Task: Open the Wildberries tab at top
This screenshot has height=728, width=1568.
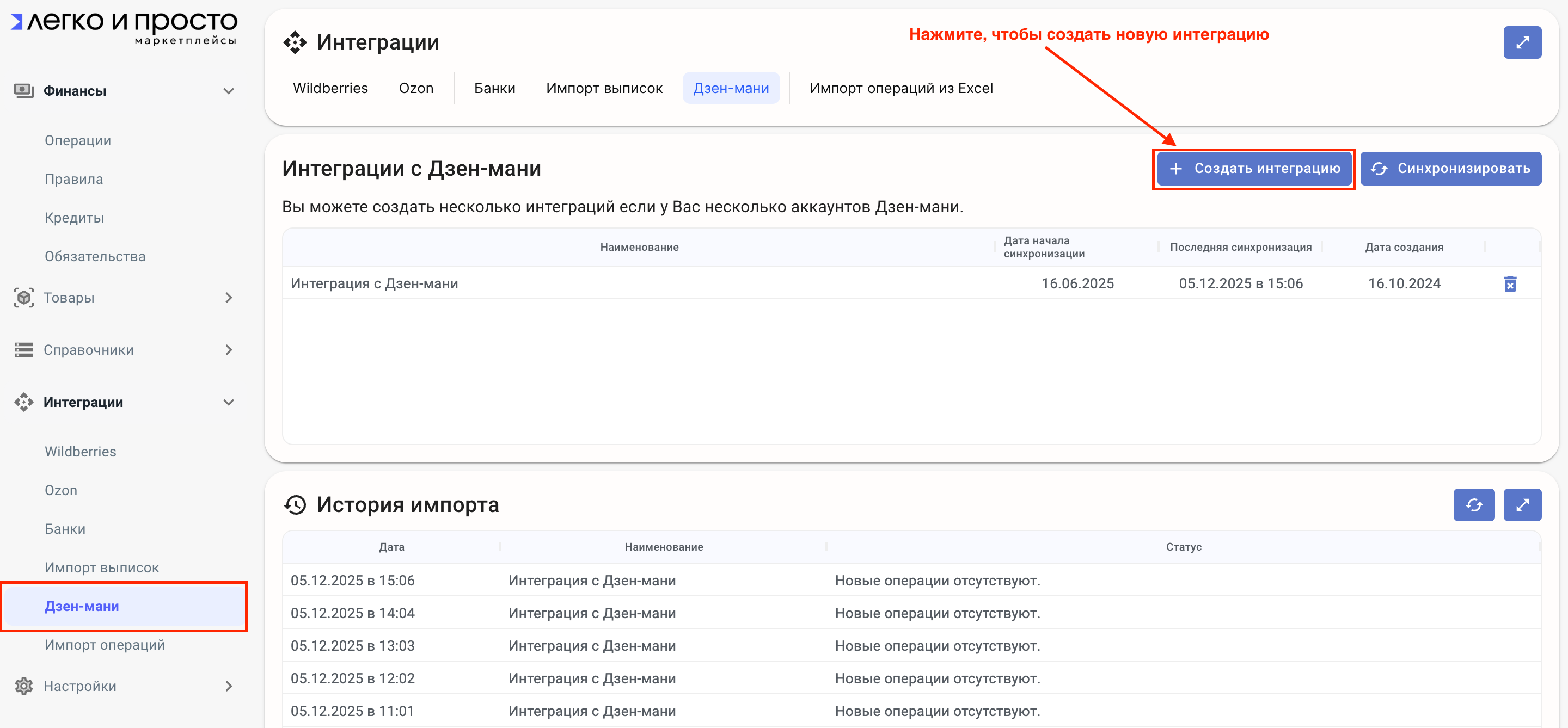Action: point(330,88)
